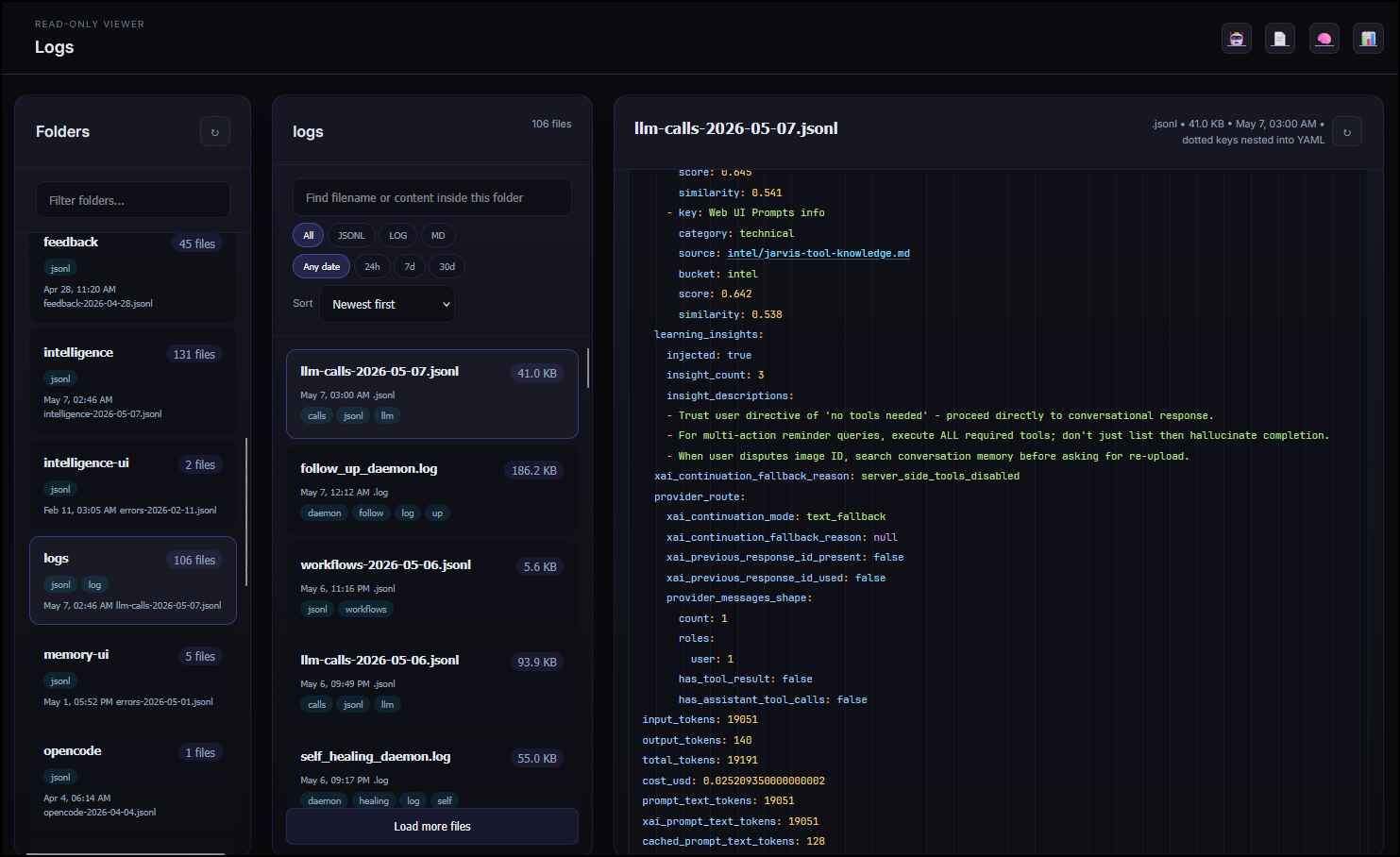Open the pink brain icon
Screen dimensions: 1400x857
click(1324, 39)
